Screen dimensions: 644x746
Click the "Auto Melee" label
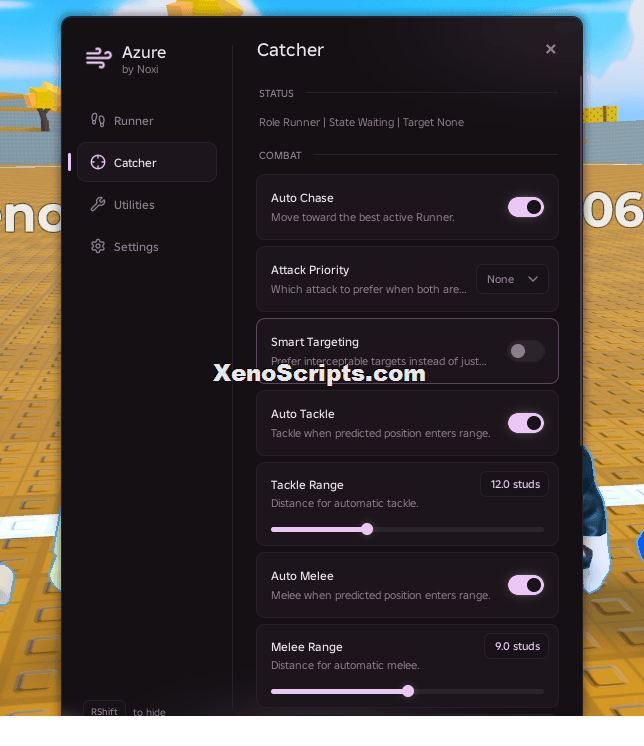(x=302, y=576)
